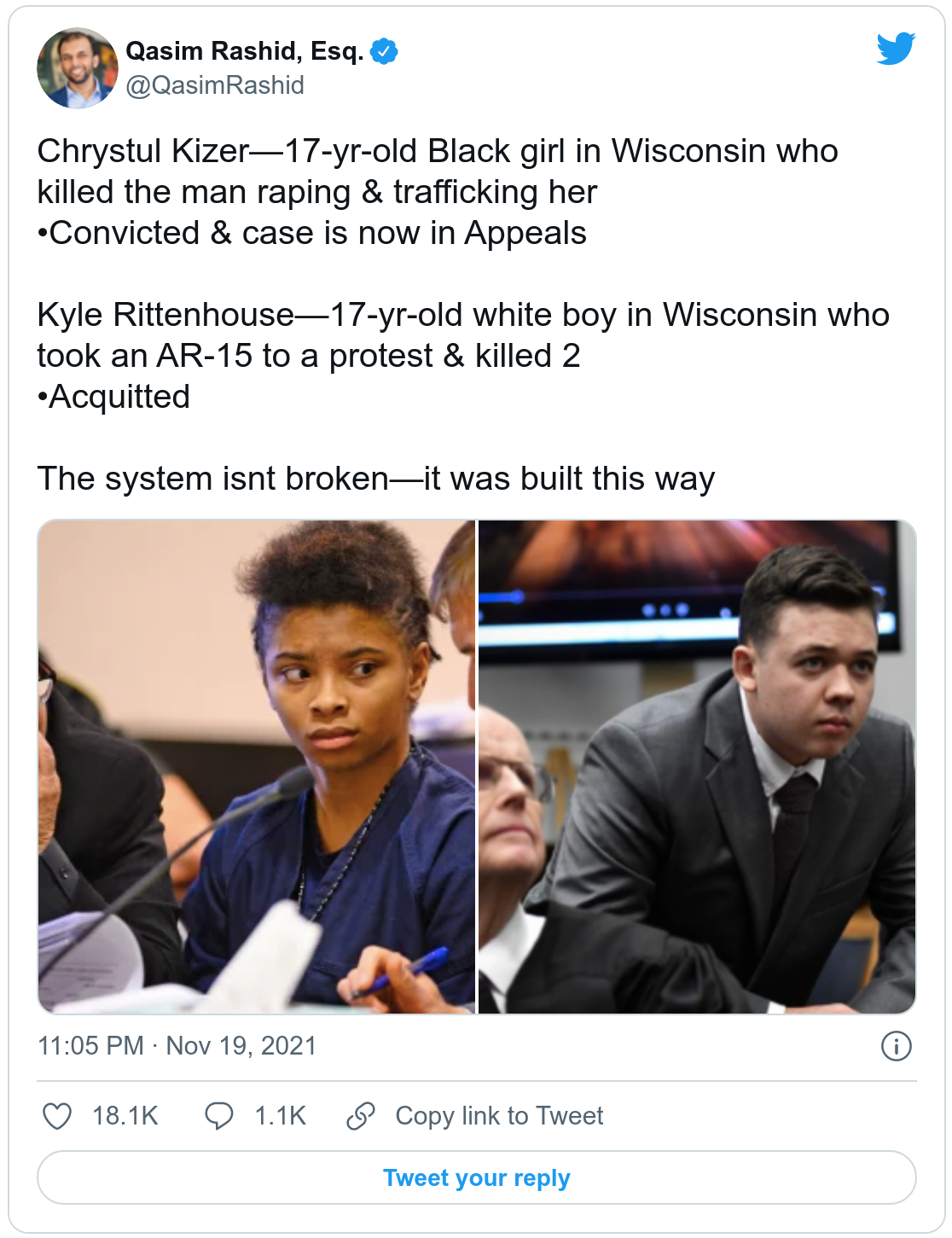Viewport: 952px width, 1238px height.
Task: Click the Twitter bird logo
Action: click(x=896, y=49)
